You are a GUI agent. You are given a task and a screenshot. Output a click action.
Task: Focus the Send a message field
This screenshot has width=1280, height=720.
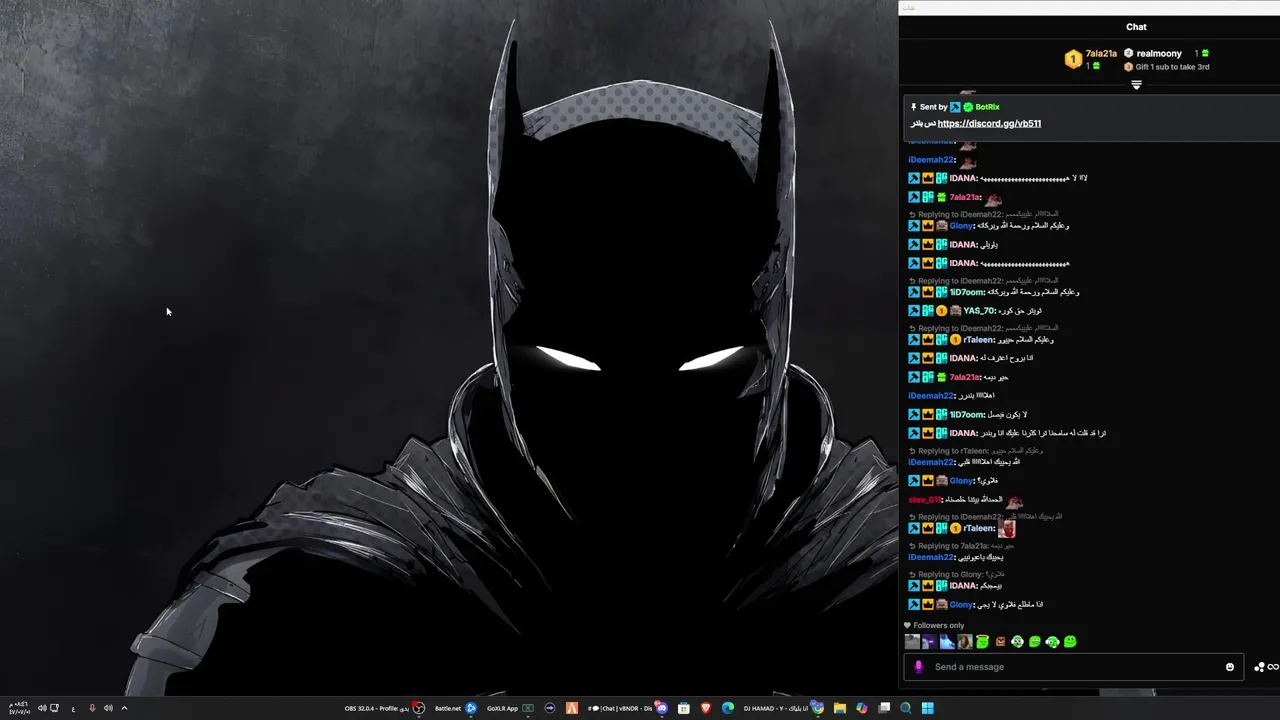(x=1072, y=667)
